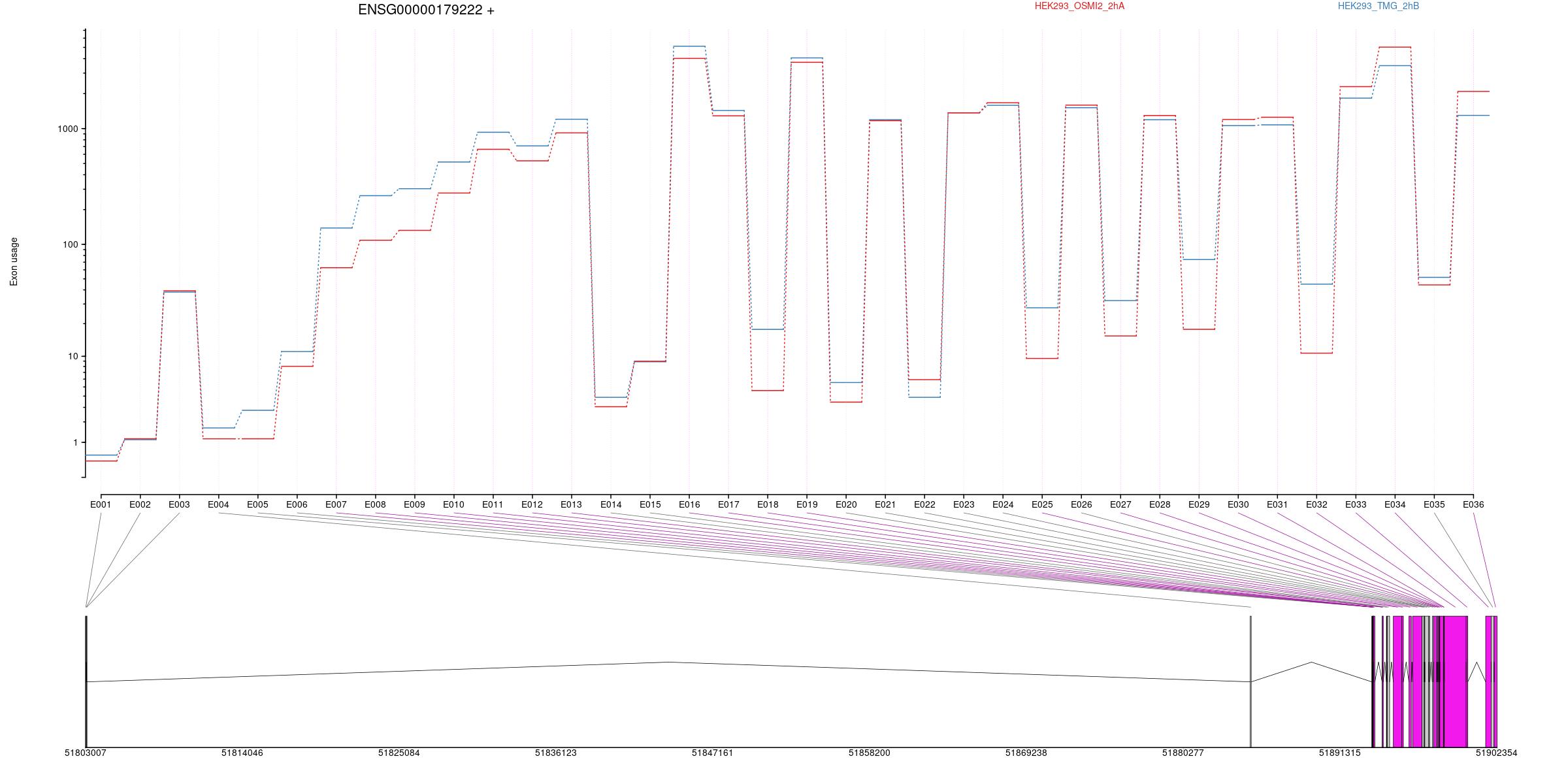
Task: Select the HEK293_OSMI2_2hA legend label
Action: tap(1080, 6)
